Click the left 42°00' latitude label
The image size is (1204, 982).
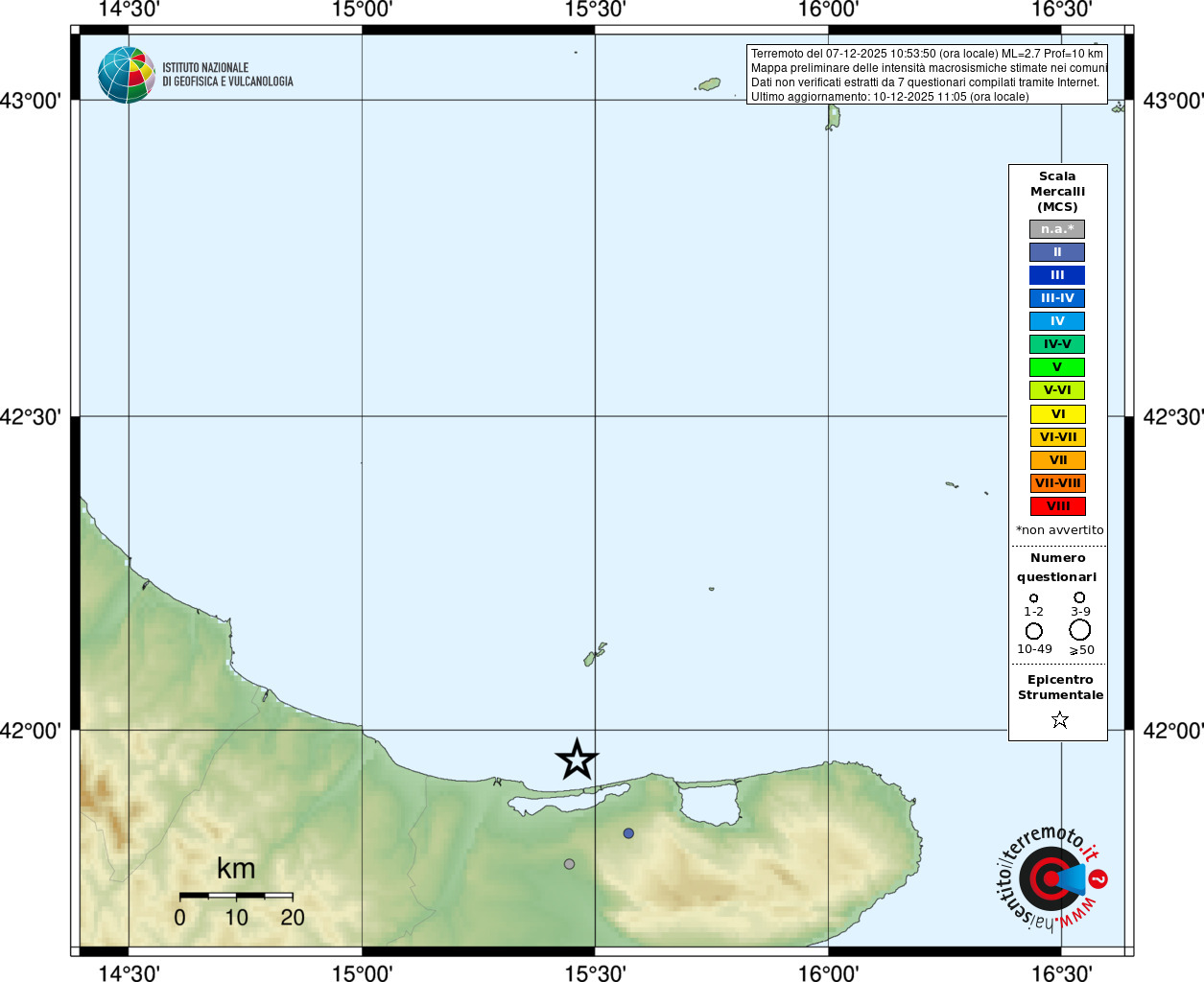(31, 731)
